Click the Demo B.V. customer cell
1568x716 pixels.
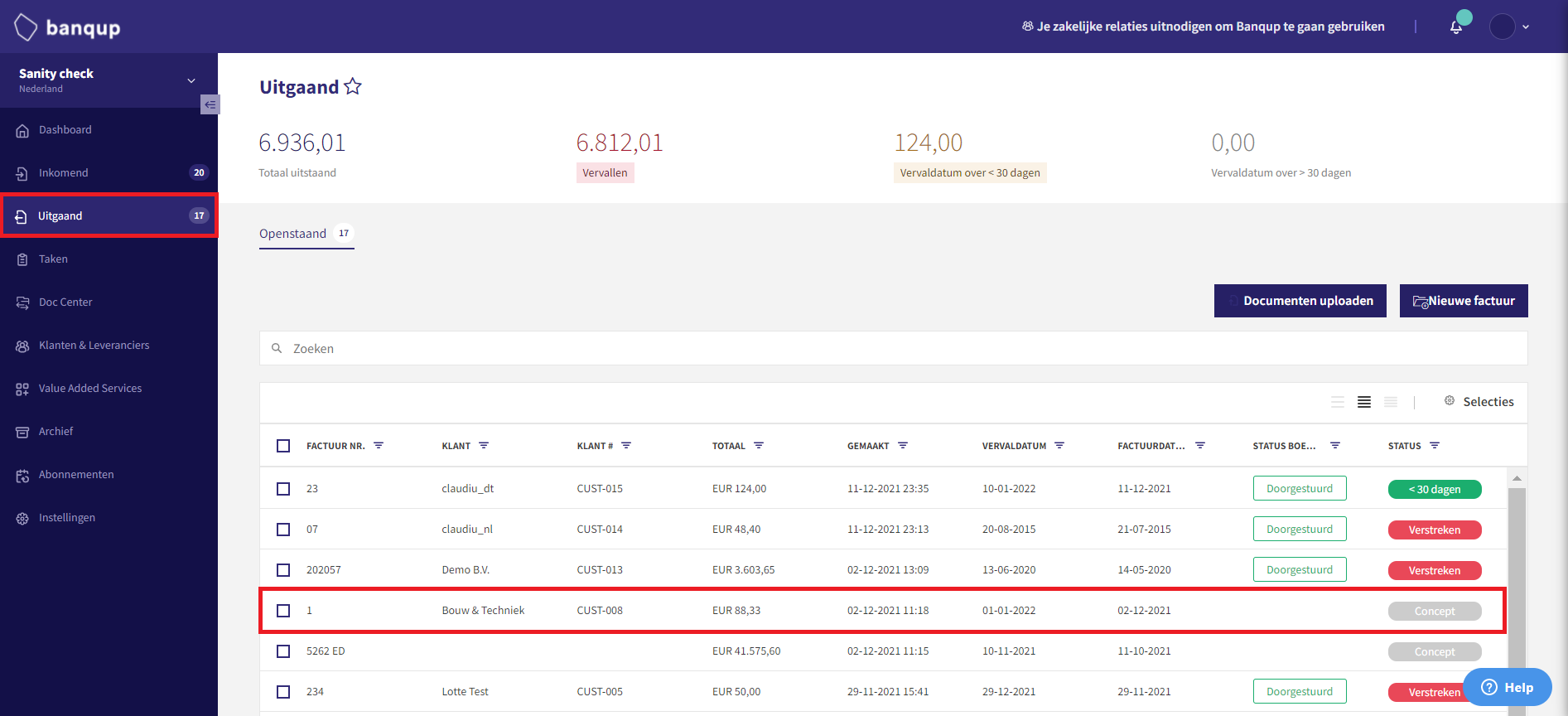pyautogui.click(x=466, y=570)
